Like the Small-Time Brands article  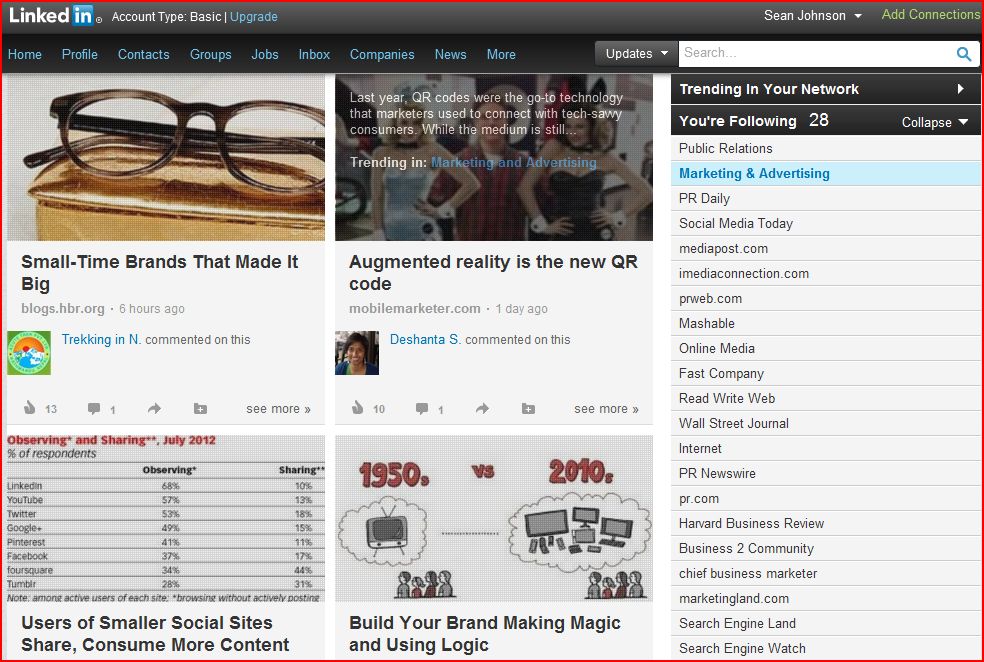point(29,408)
